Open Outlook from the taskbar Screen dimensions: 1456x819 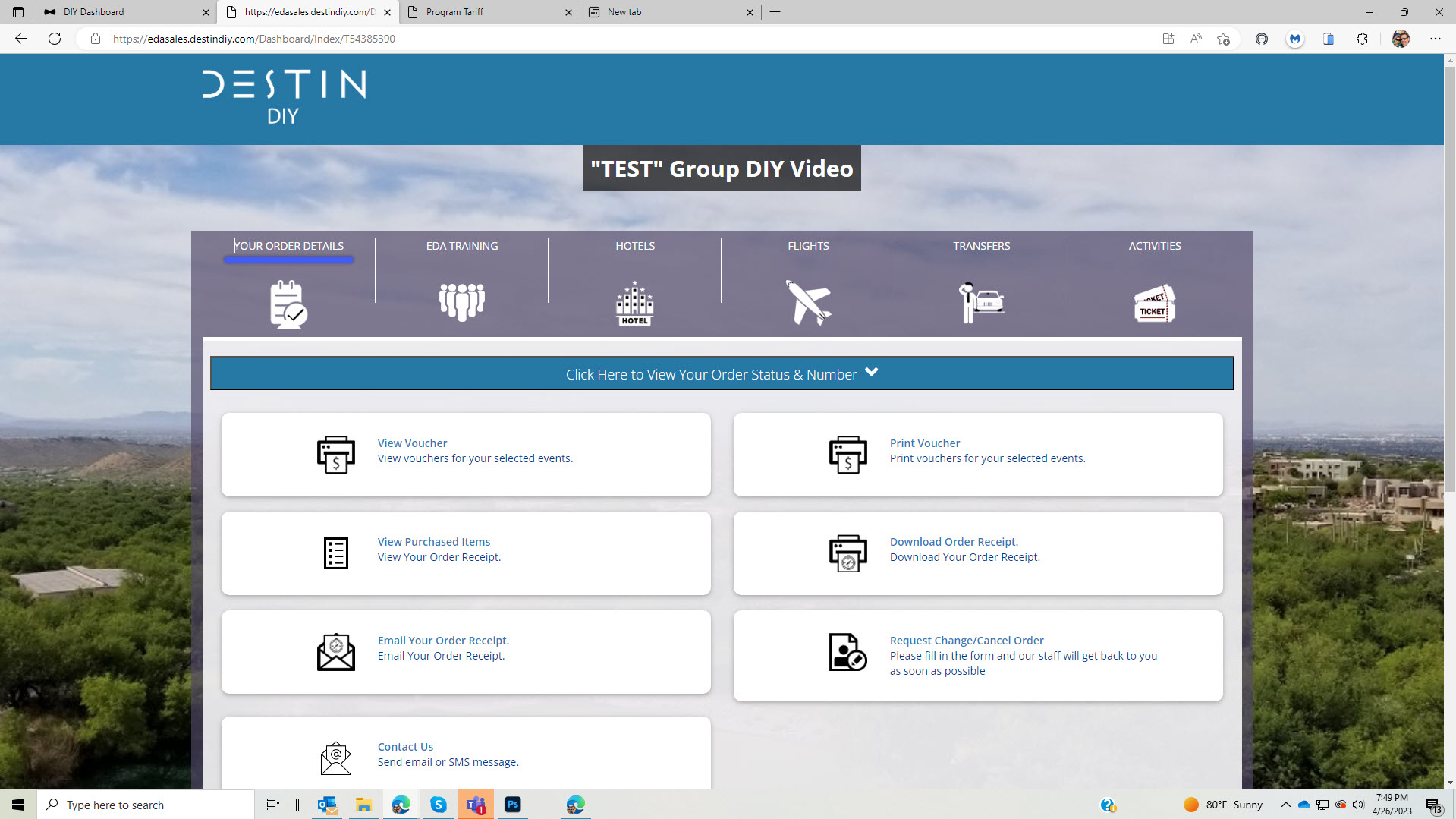click(327, 805)
